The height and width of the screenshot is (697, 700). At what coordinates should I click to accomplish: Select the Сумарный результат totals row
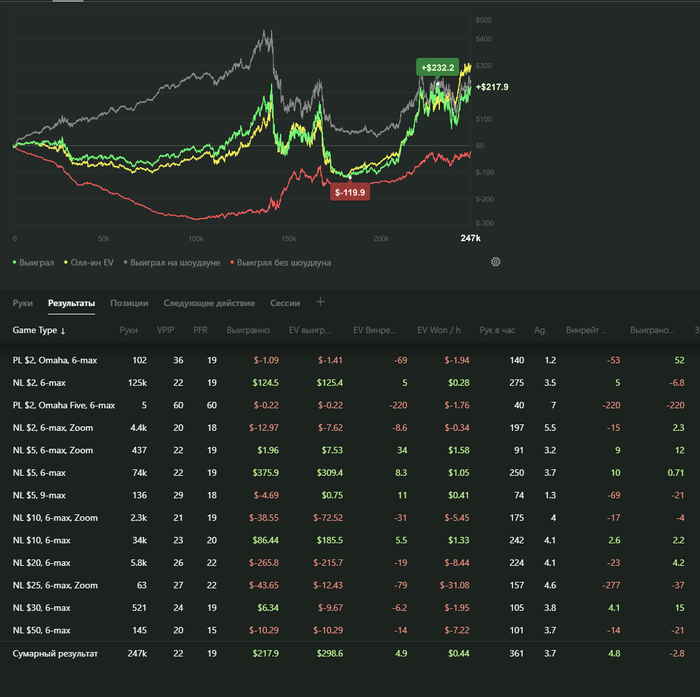coord(350,654)
